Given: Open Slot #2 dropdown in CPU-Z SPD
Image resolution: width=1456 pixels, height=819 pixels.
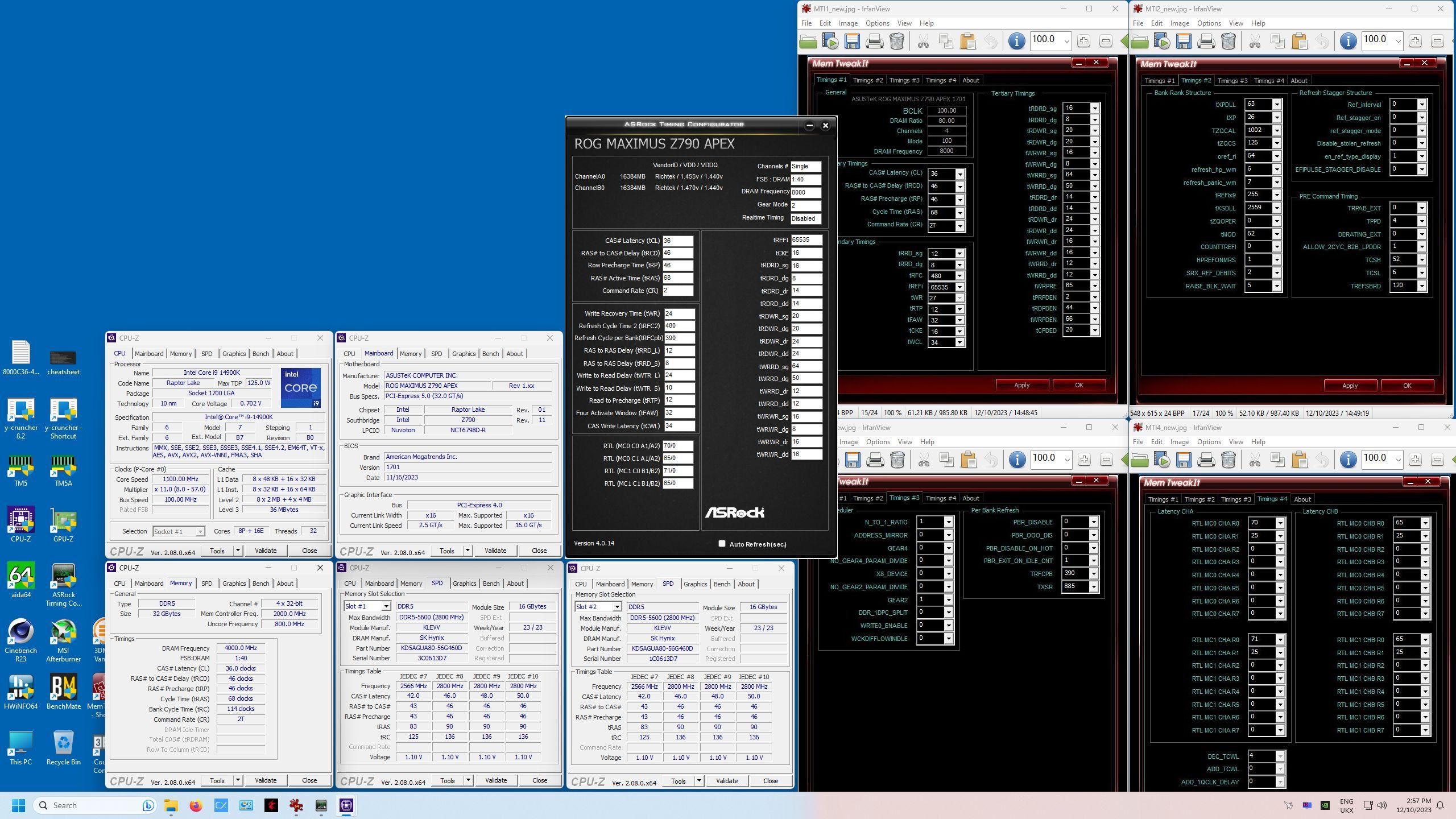Looking at the screenshot, I should tap(617, 607).
